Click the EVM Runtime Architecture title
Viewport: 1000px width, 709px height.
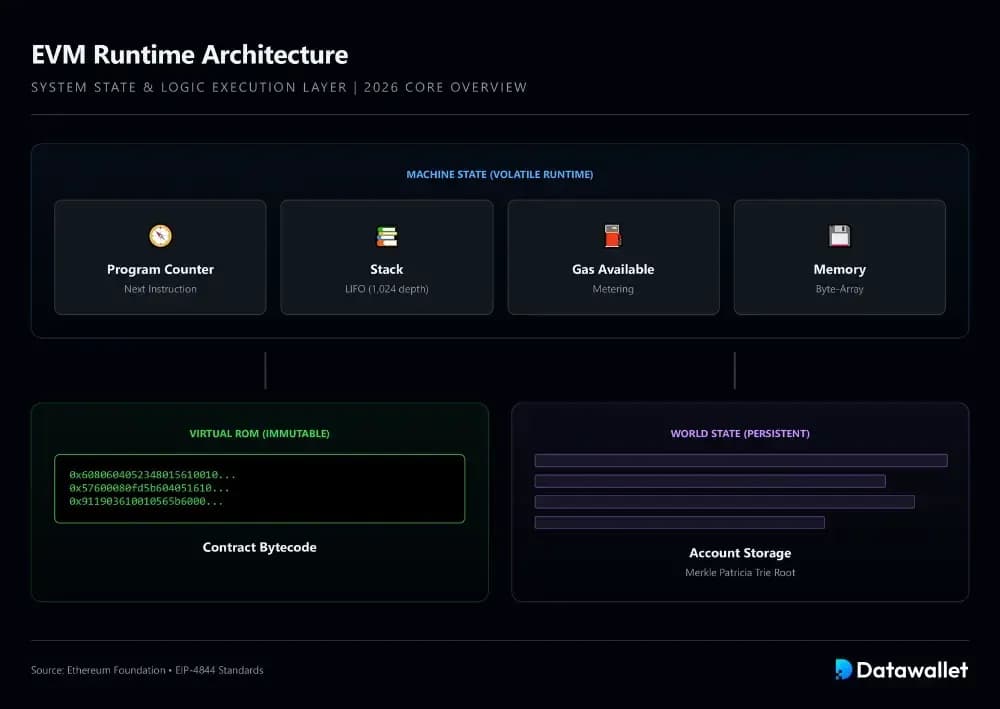click(190, 55)
